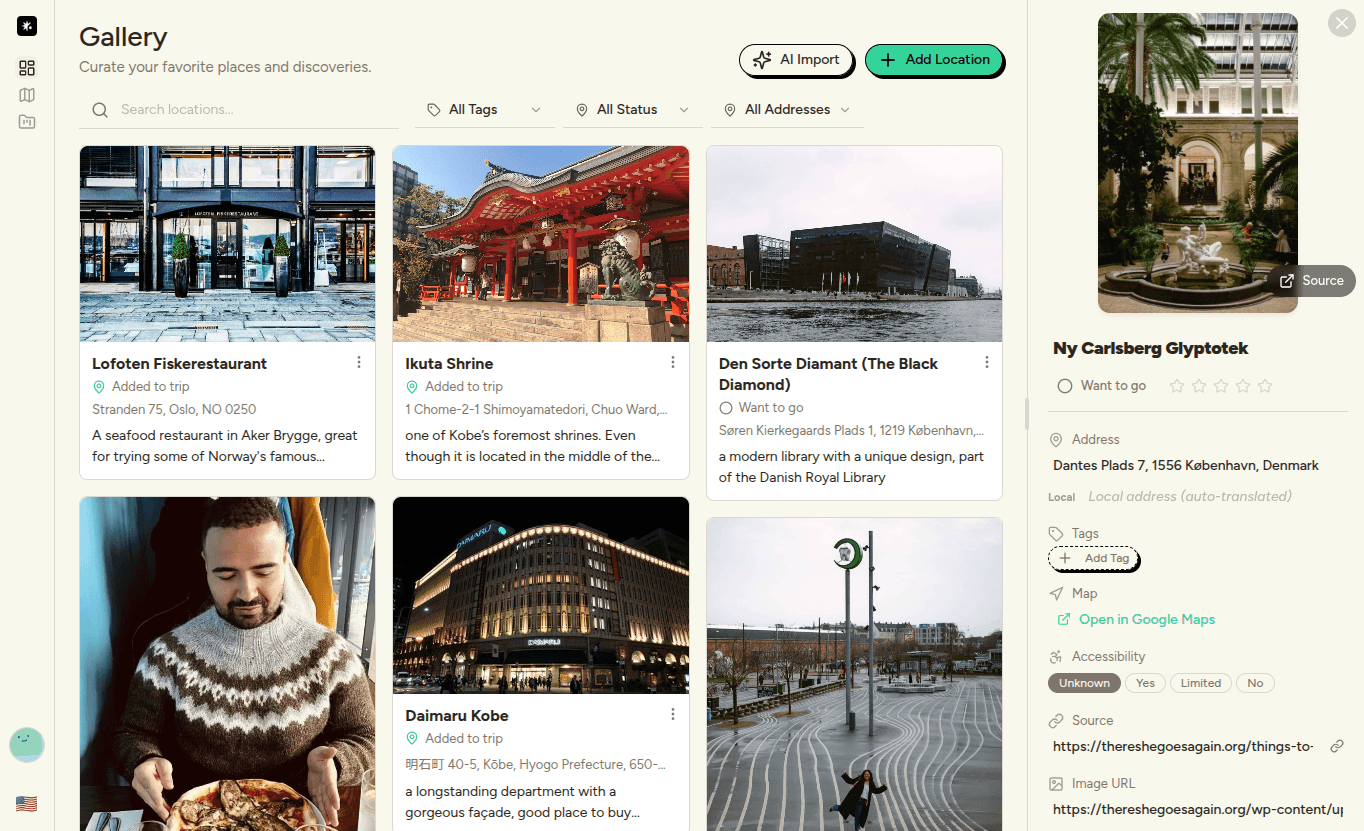1364x831 pixels.
Task: Open the map view in sidebar
Action: 27,95
